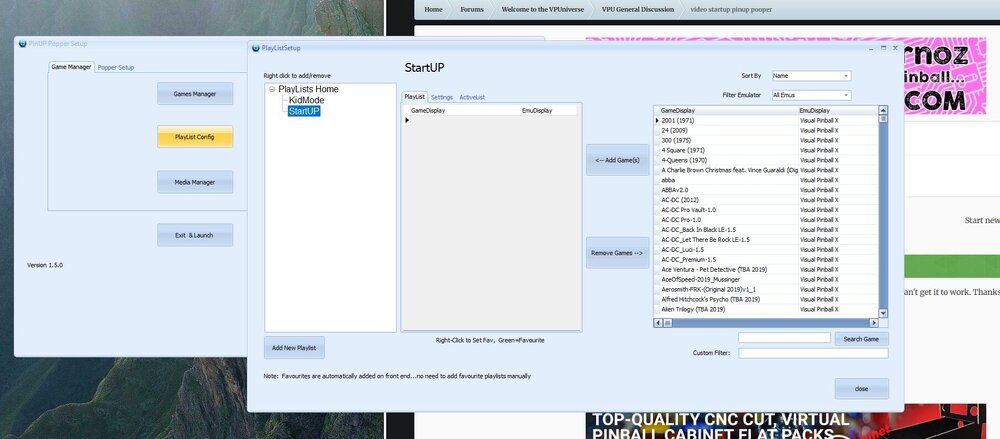The image size is (1000, 439).
Task: Click the Forums breadcrumb link
Action: [472, 10]
